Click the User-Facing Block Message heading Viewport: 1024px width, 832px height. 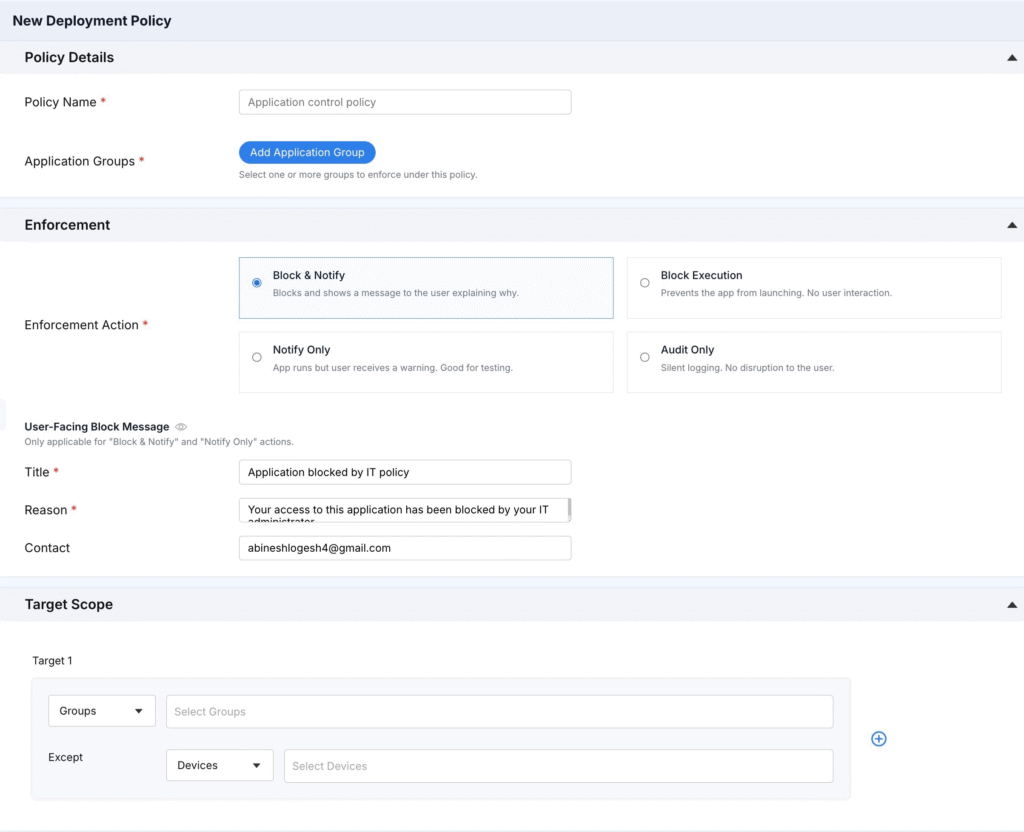point(97,426)
